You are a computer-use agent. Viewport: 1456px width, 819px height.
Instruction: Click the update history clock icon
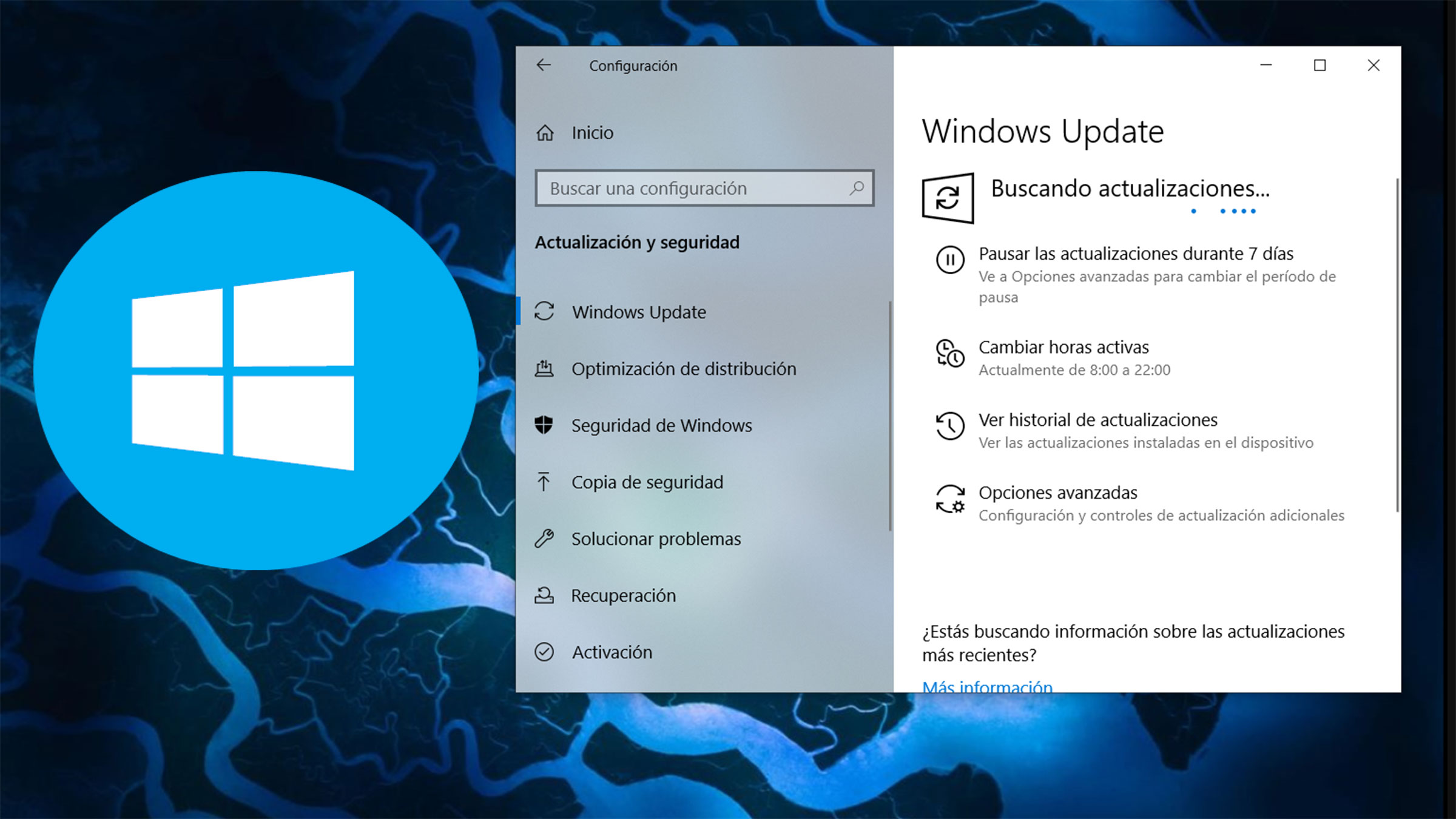[949, 426]
